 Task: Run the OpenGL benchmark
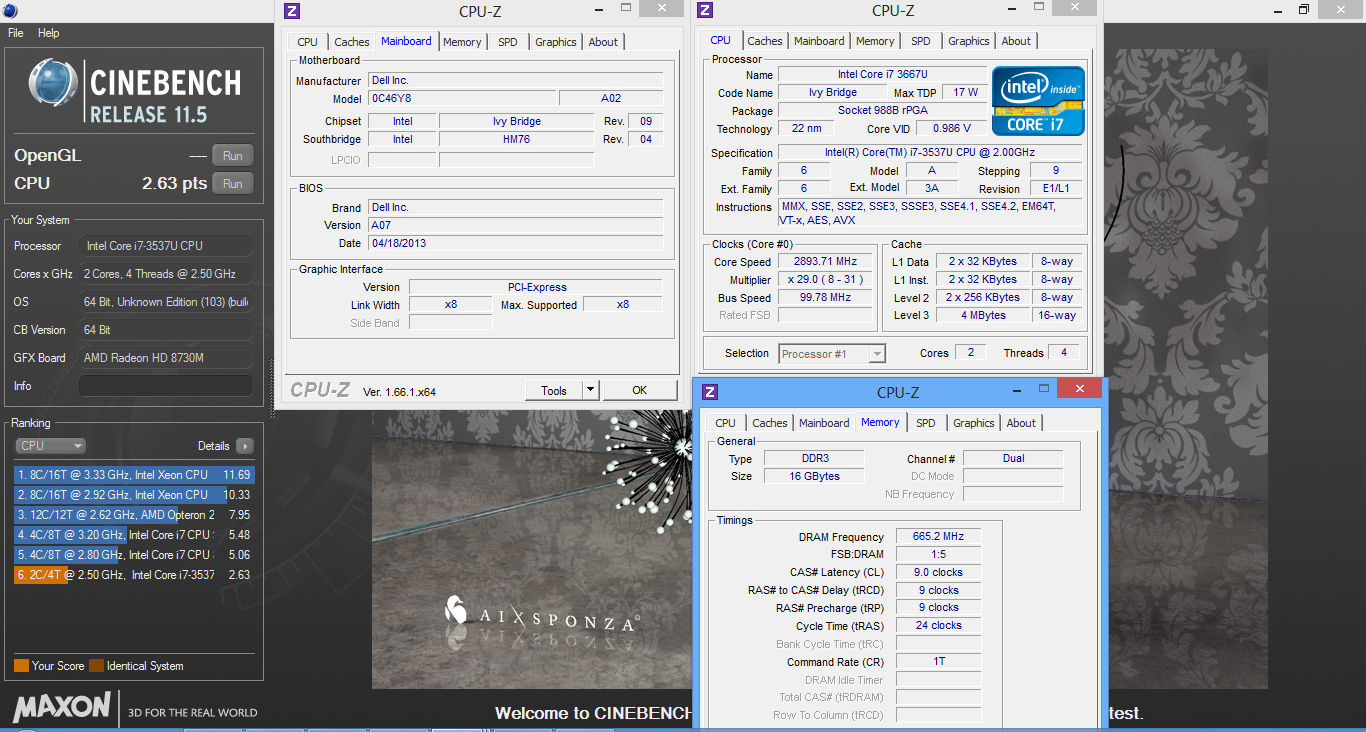(233, 155)
